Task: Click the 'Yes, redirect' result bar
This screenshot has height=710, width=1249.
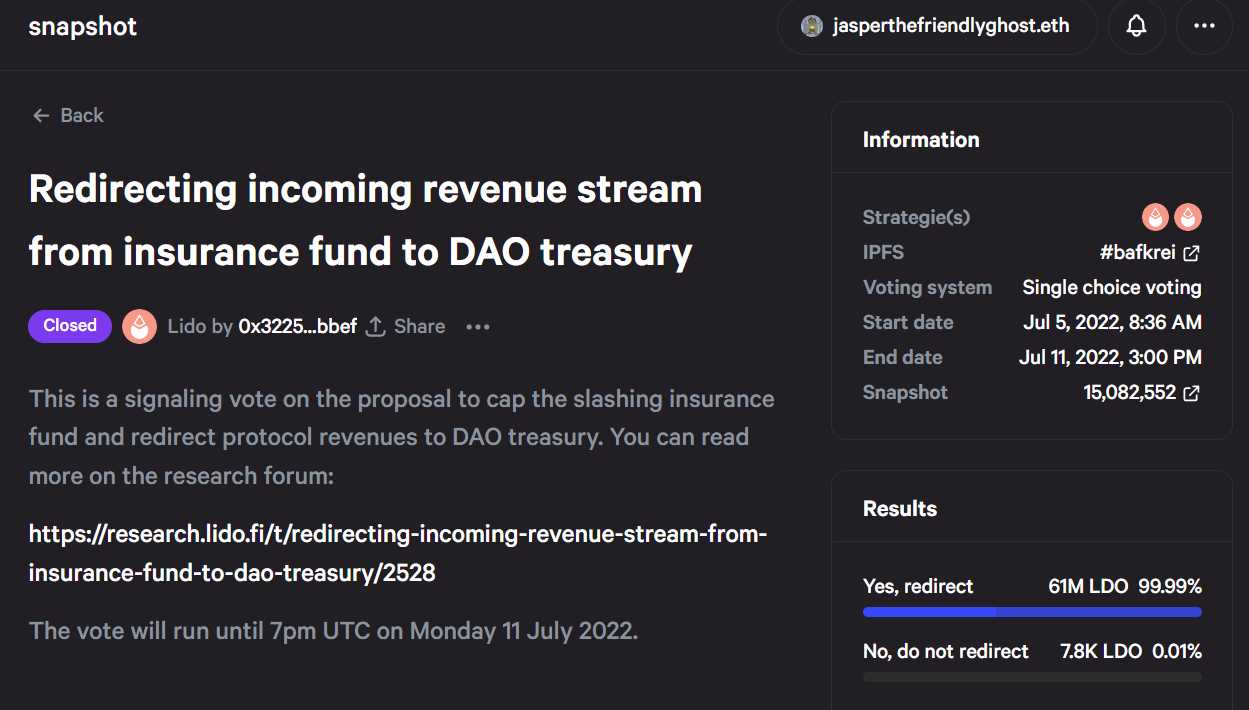Action: (1032, 611)
